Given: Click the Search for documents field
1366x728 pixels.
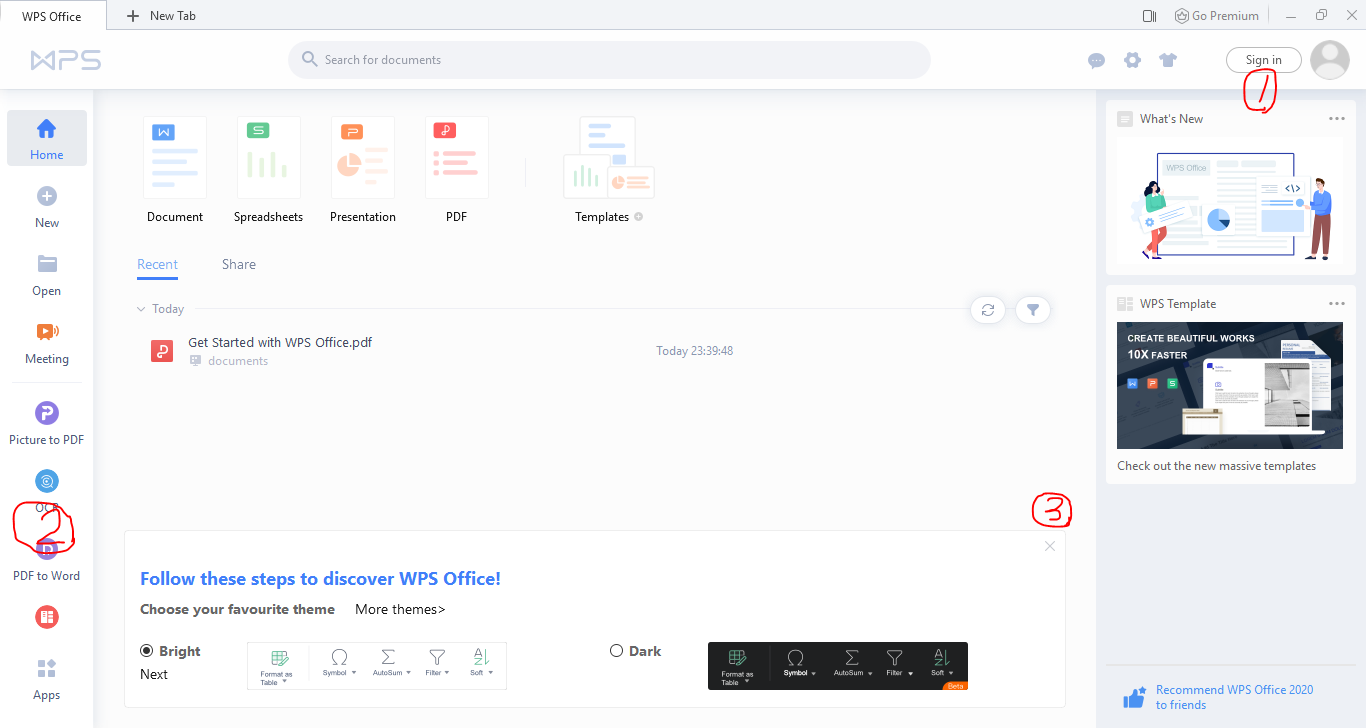Looking at the screenshot, I should coord(609,60).
